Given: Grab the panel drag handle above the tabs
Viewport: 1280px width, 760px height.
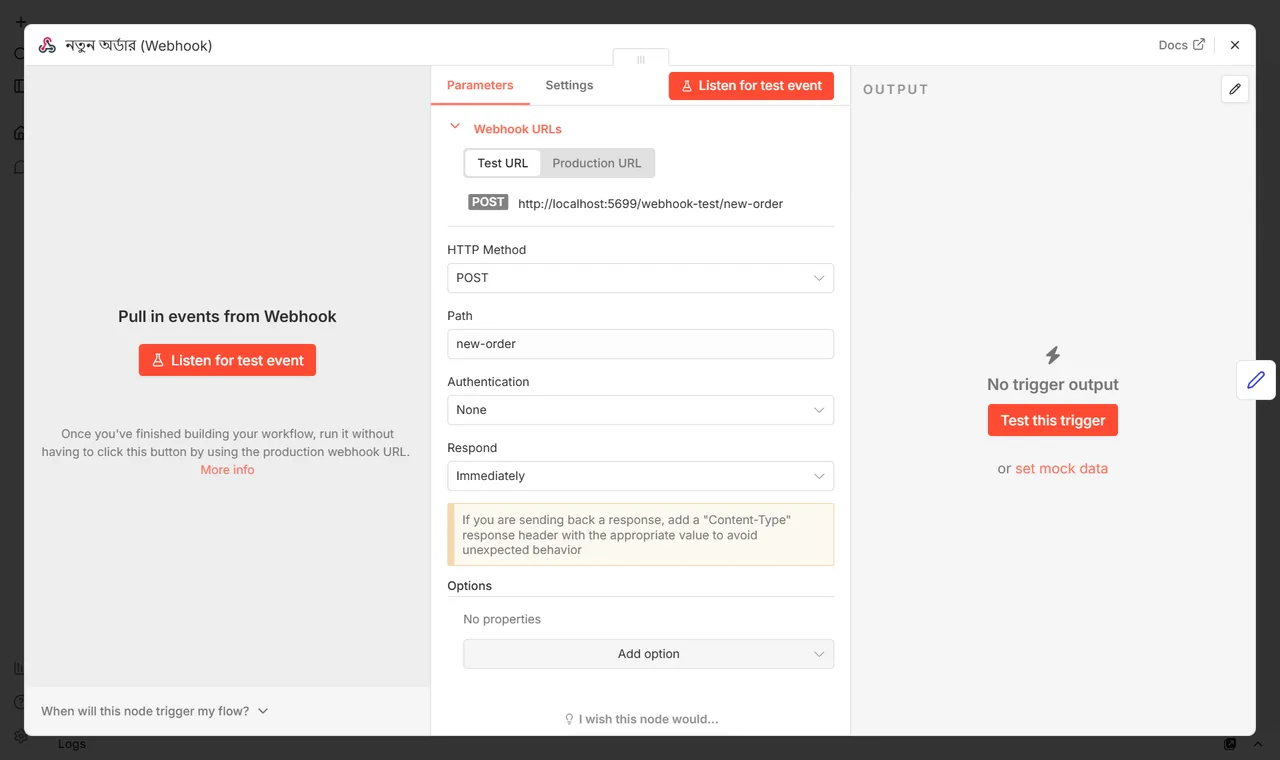Looking at the screenshot, I should click(x=641, y=59).
